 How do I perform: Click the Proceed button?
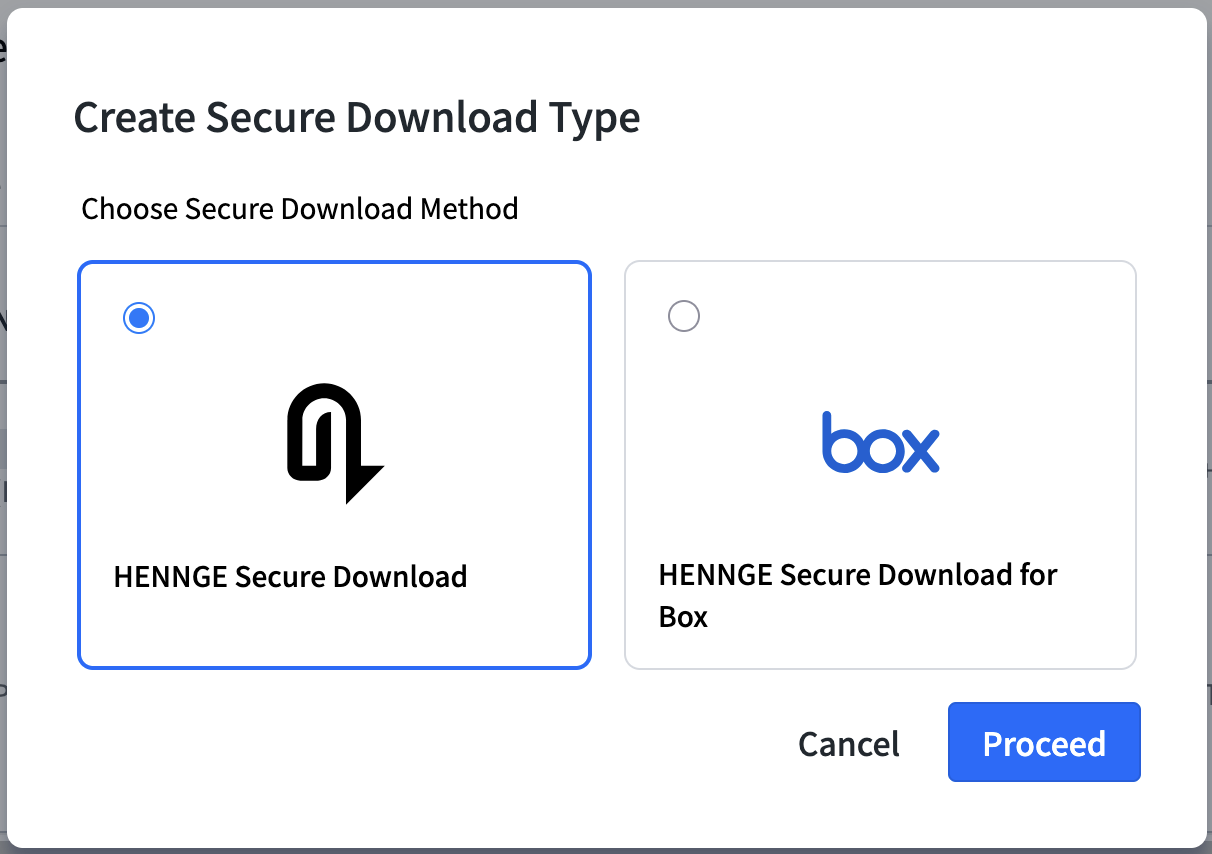pos(1044,742)
